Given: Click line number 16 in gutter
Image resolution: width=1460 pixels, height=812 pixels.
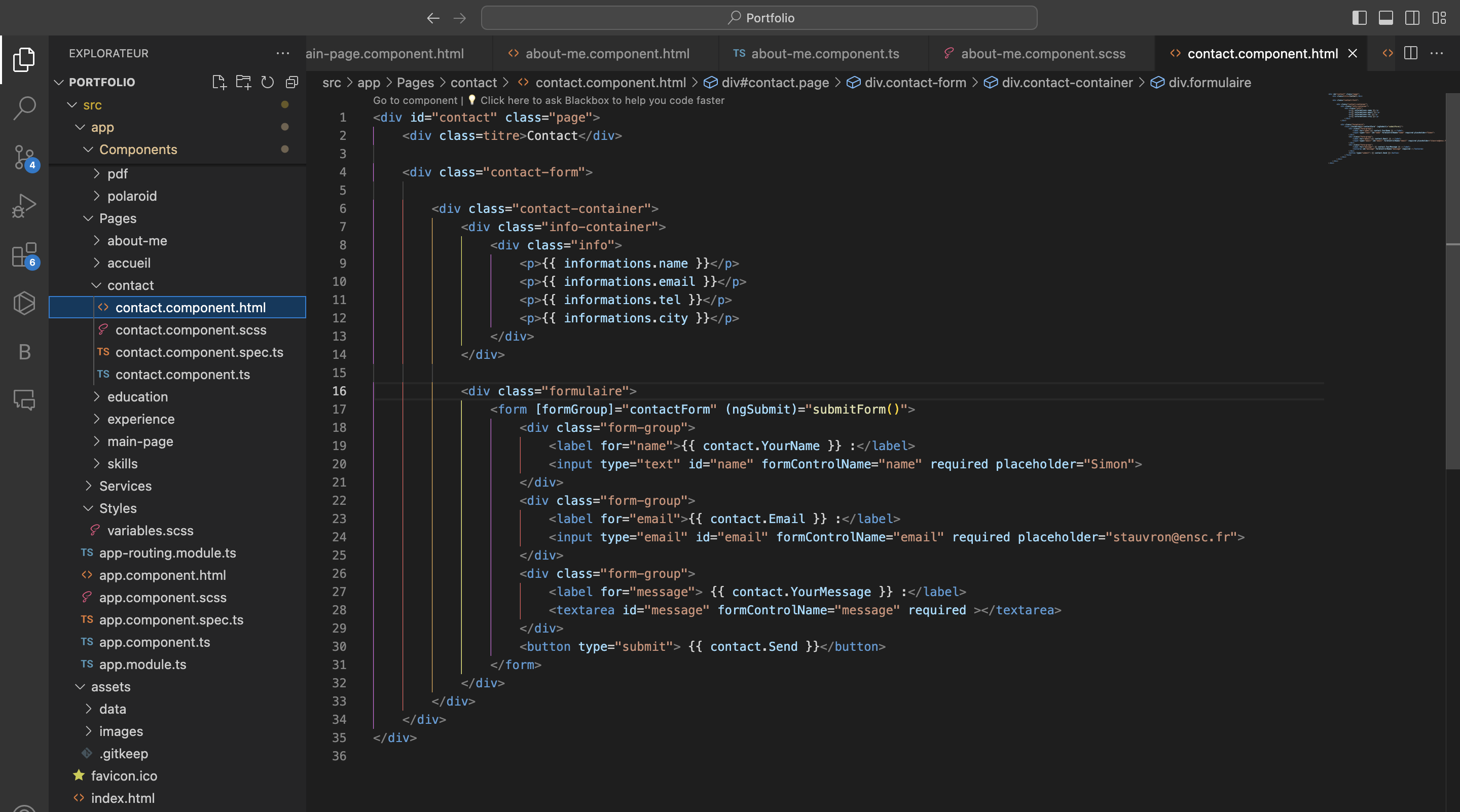Looking at the screenshot, I should point(339,391).
